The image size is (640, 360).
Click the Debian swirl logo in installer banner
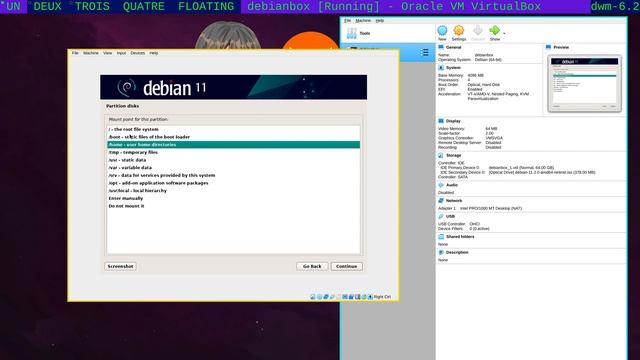[126, 88]
